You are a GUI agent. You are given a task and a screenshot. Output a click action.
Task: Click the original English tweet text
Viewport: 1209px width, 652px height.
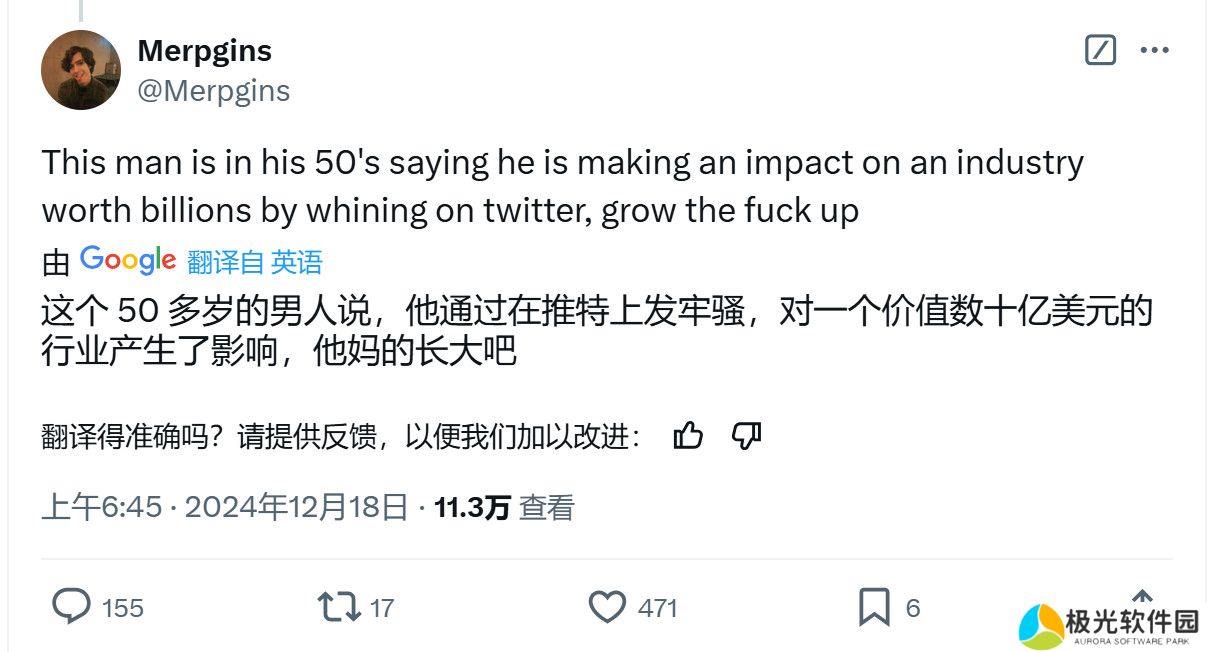point(562,187)
